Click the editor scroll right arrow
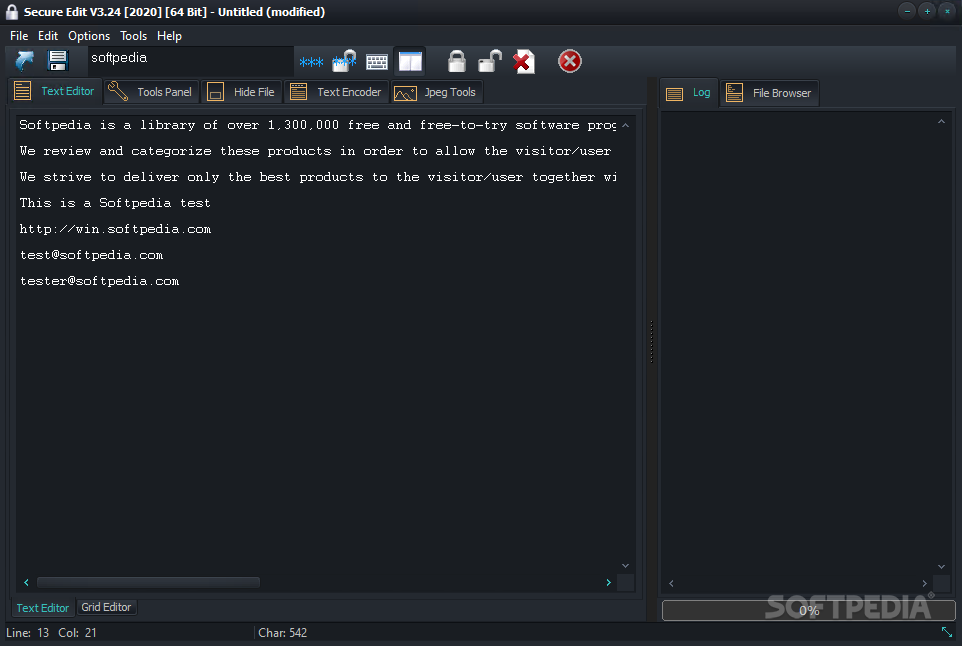 pos(609,582)
